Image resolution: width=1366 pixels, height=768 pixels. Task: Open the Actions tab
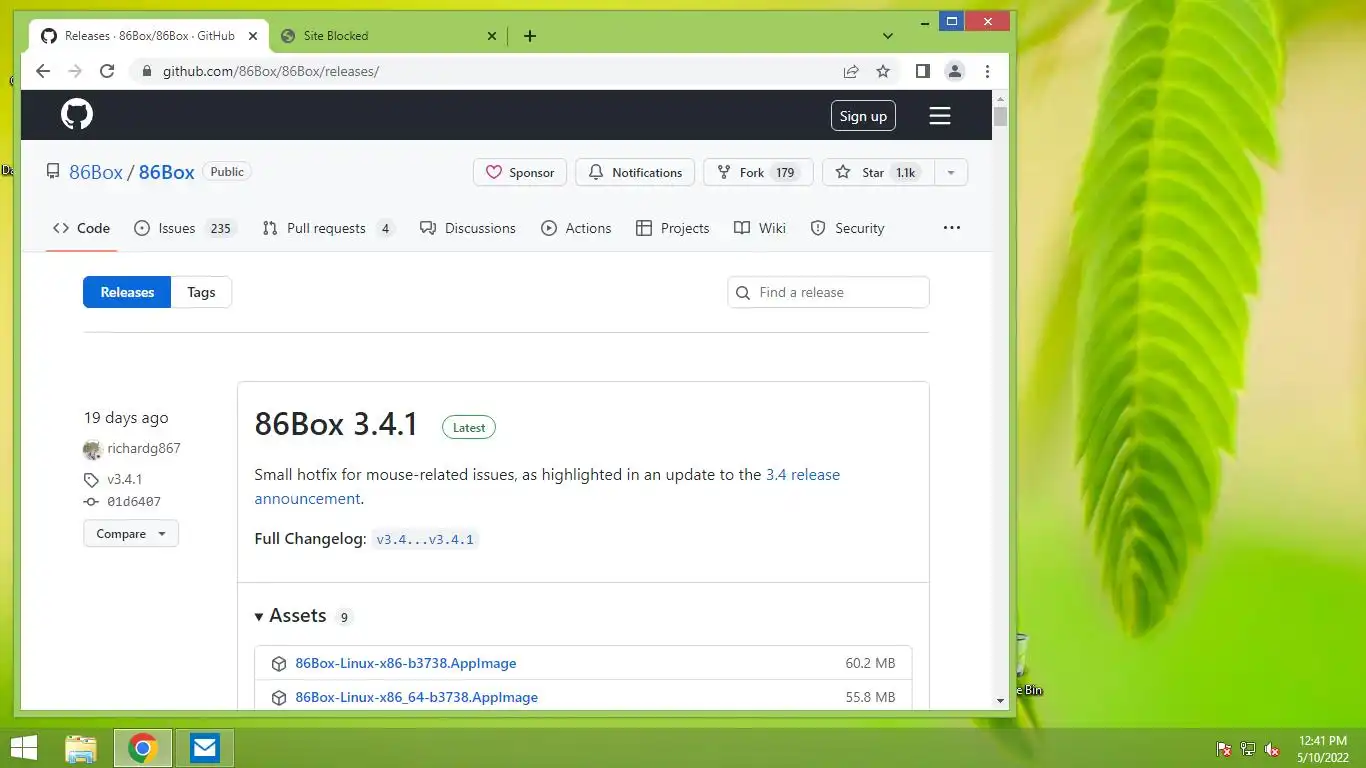click(576, 228)
